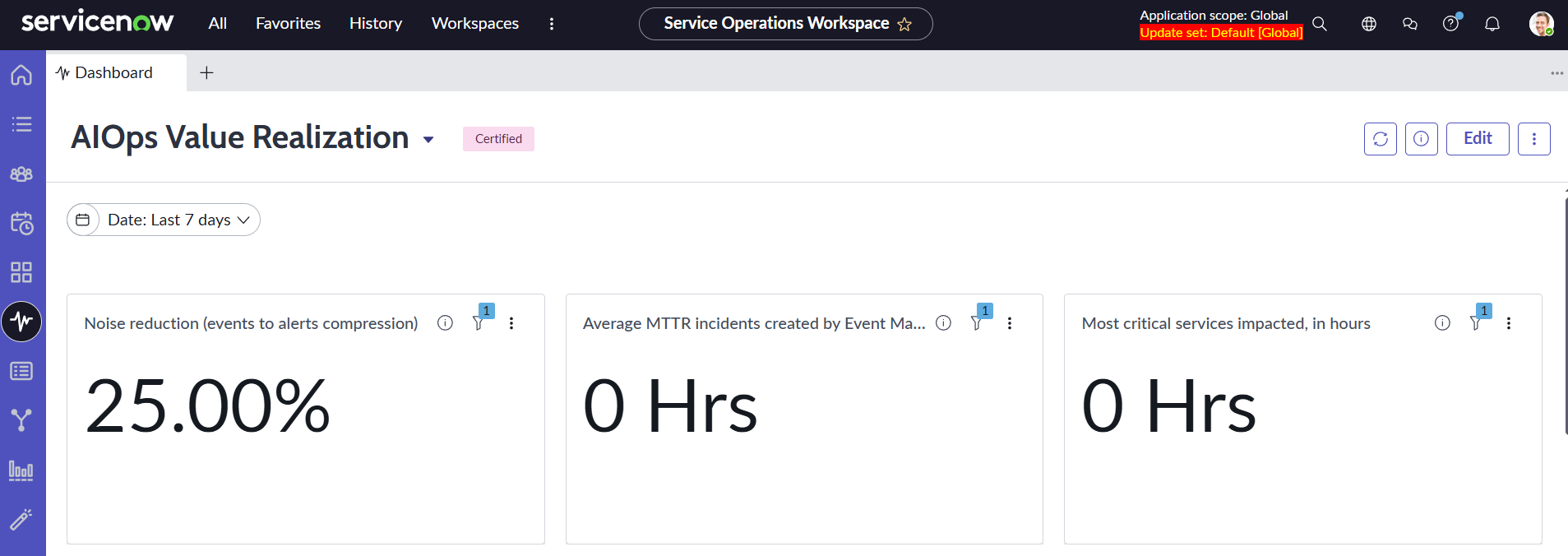
Task: Favorite Service Operations Workspace with star
Action: 904,24
